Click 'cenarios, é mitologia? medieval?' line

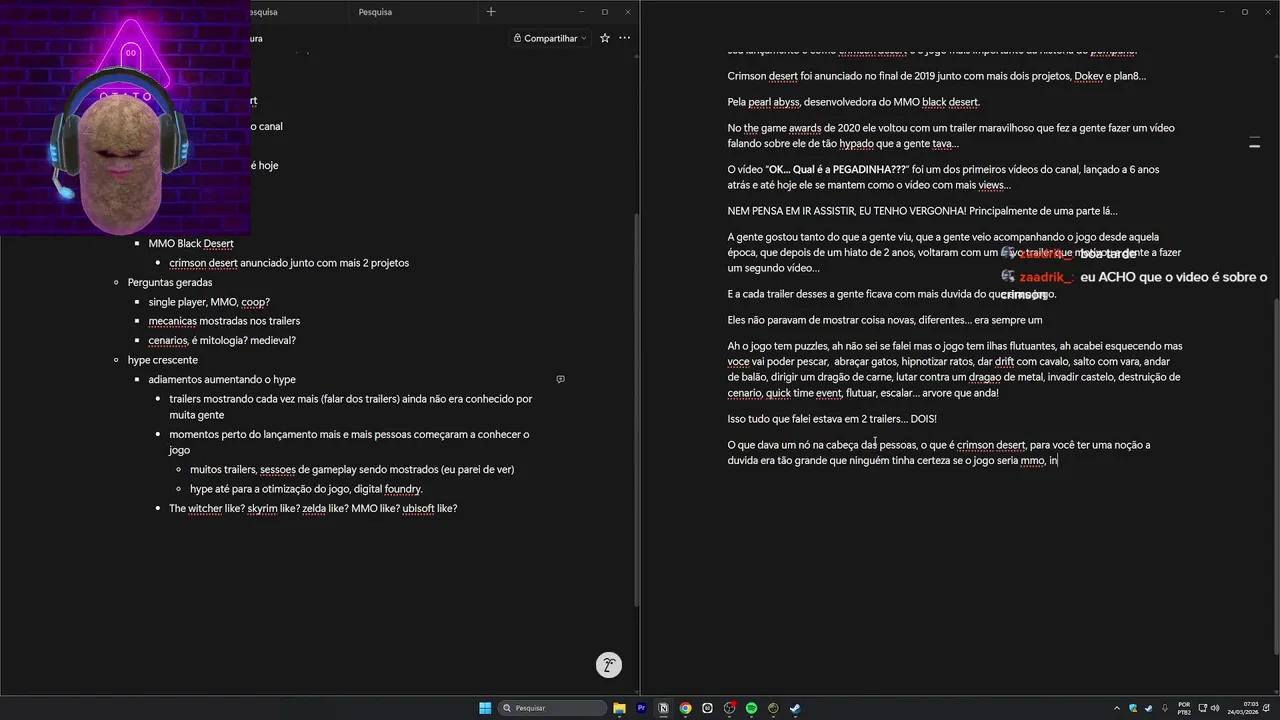point(222,341)
